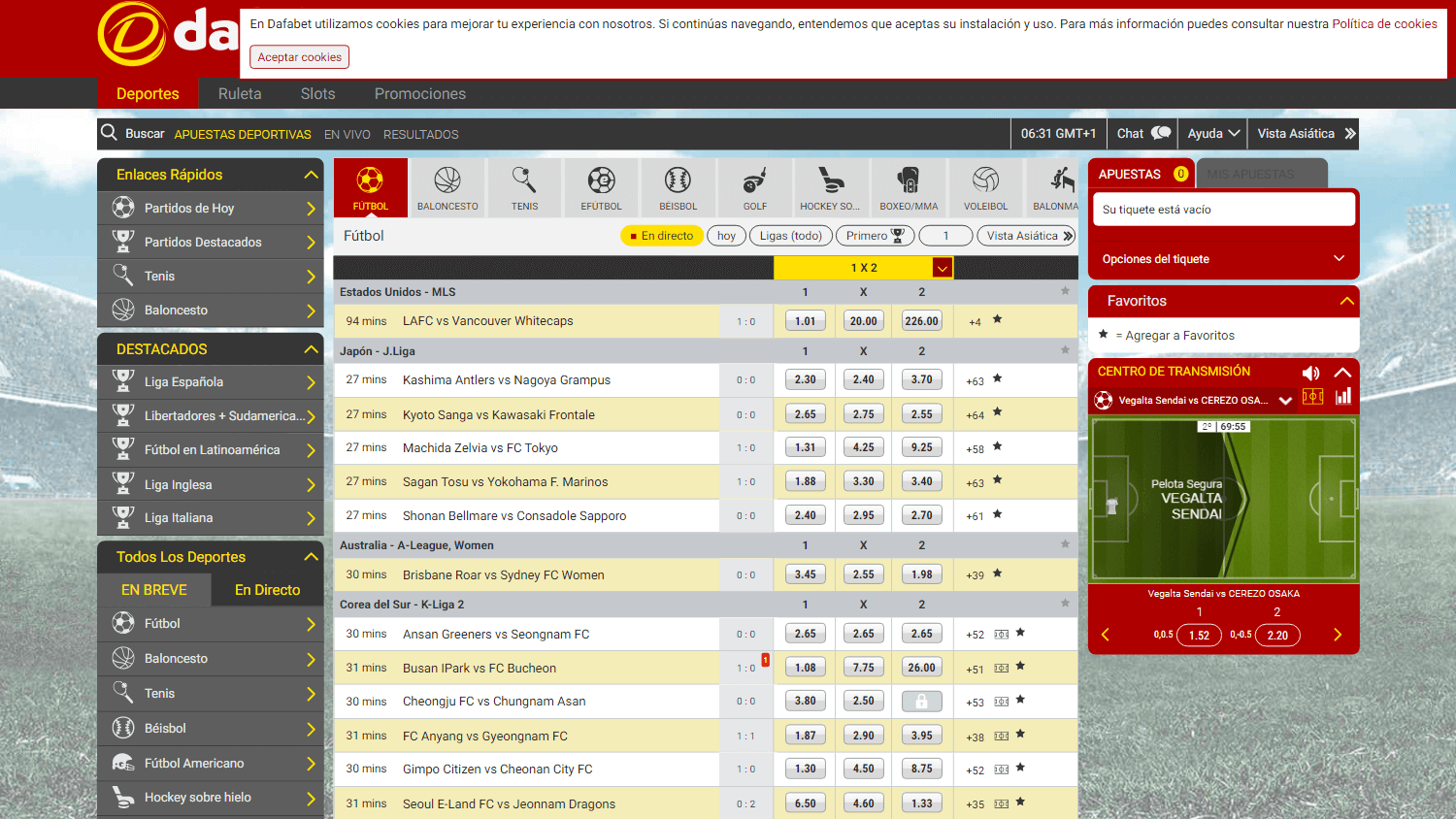The image size is (1456, 819).
Task: Favorite the Kashima Antlers vs Nagoya Grampus match
Action: point(997,378)
